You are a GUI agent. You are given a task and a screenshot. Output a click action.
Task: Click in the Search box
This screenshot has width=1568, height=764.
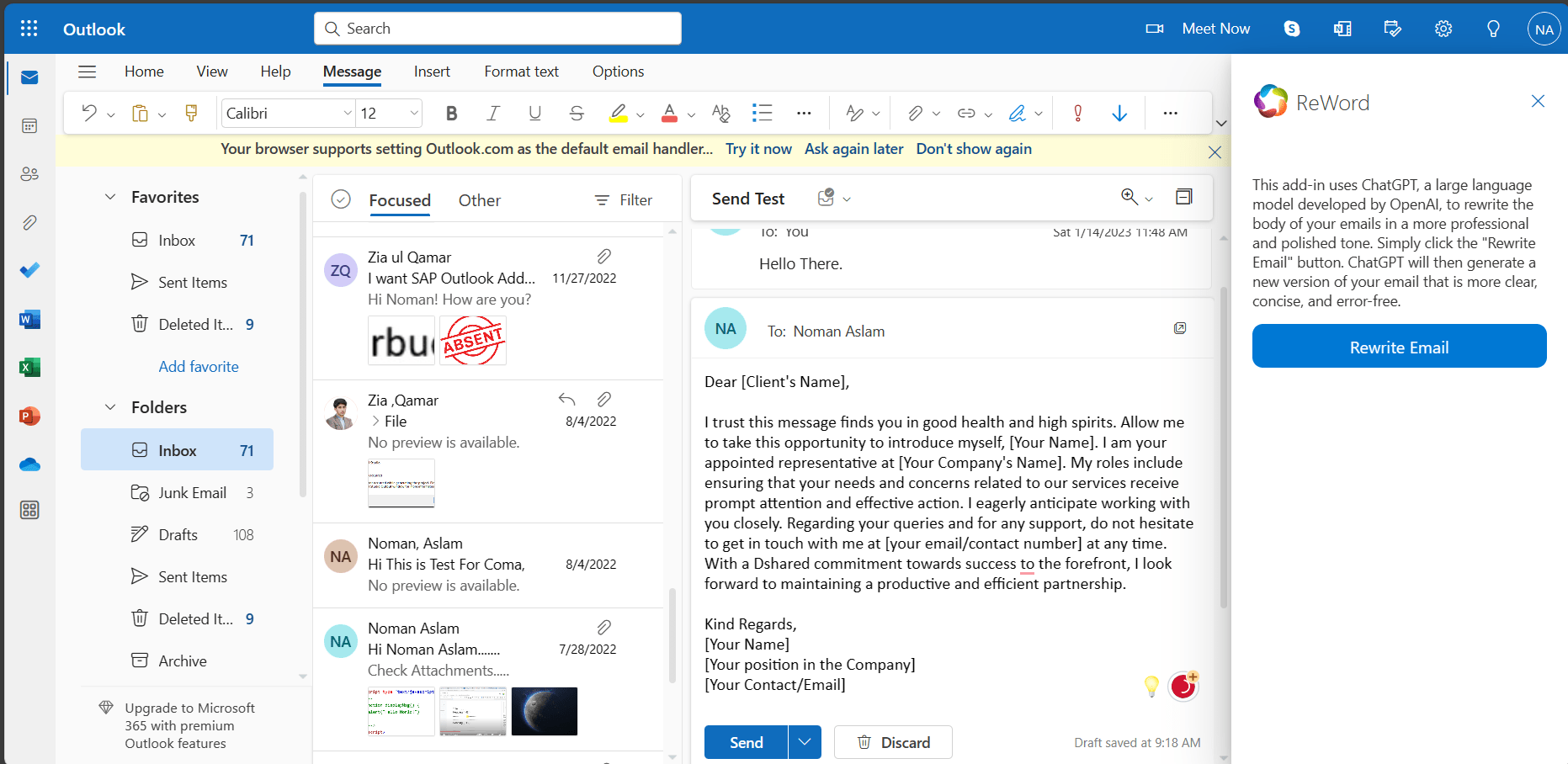coord(497,29)
